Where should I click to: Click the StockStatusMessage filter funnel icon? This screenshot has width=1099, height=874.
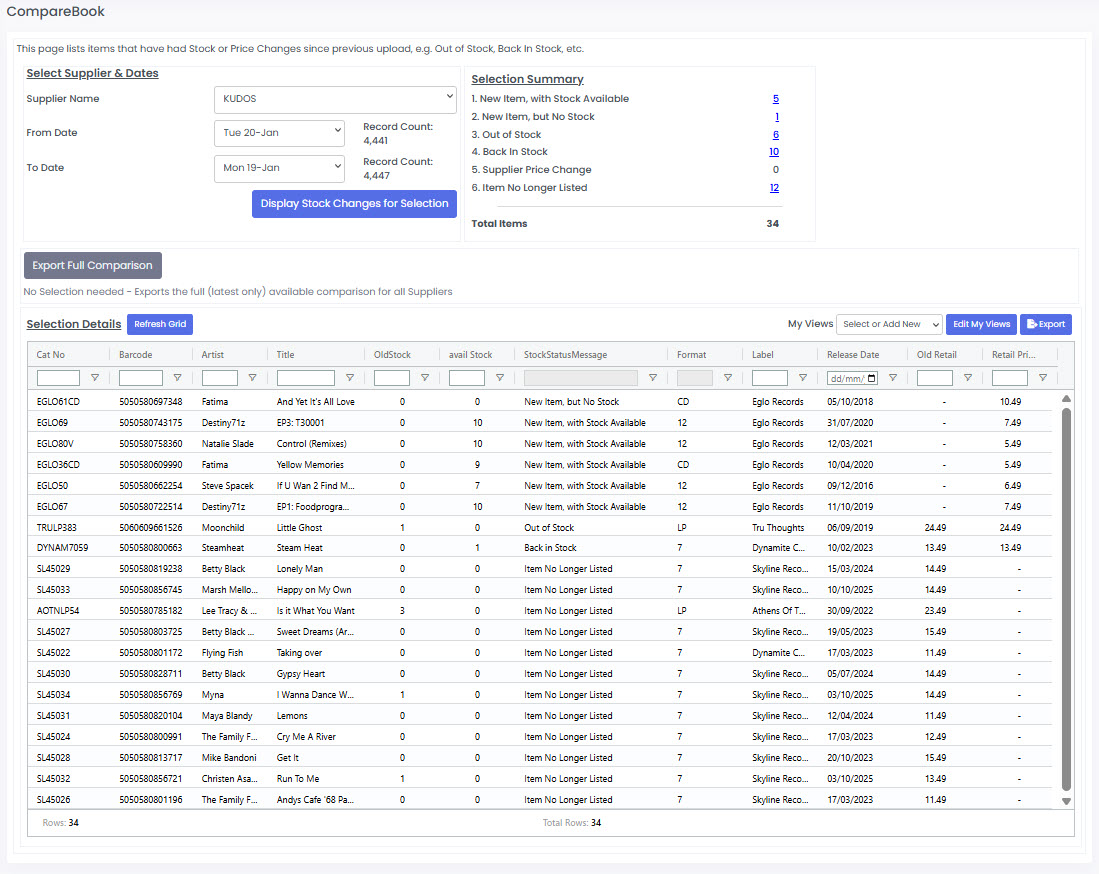click(652, 378)
